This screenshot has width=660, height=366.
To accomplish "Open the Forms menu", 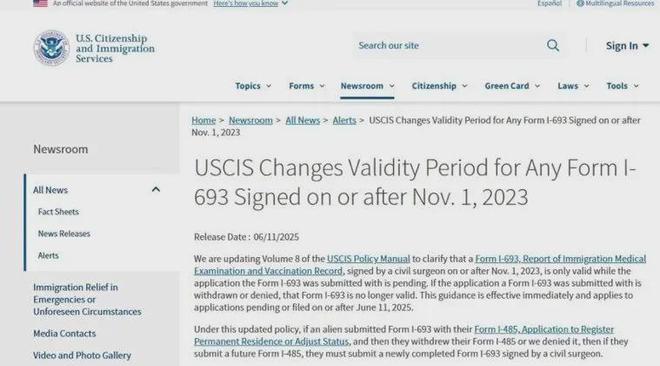I will coord(307,86).
